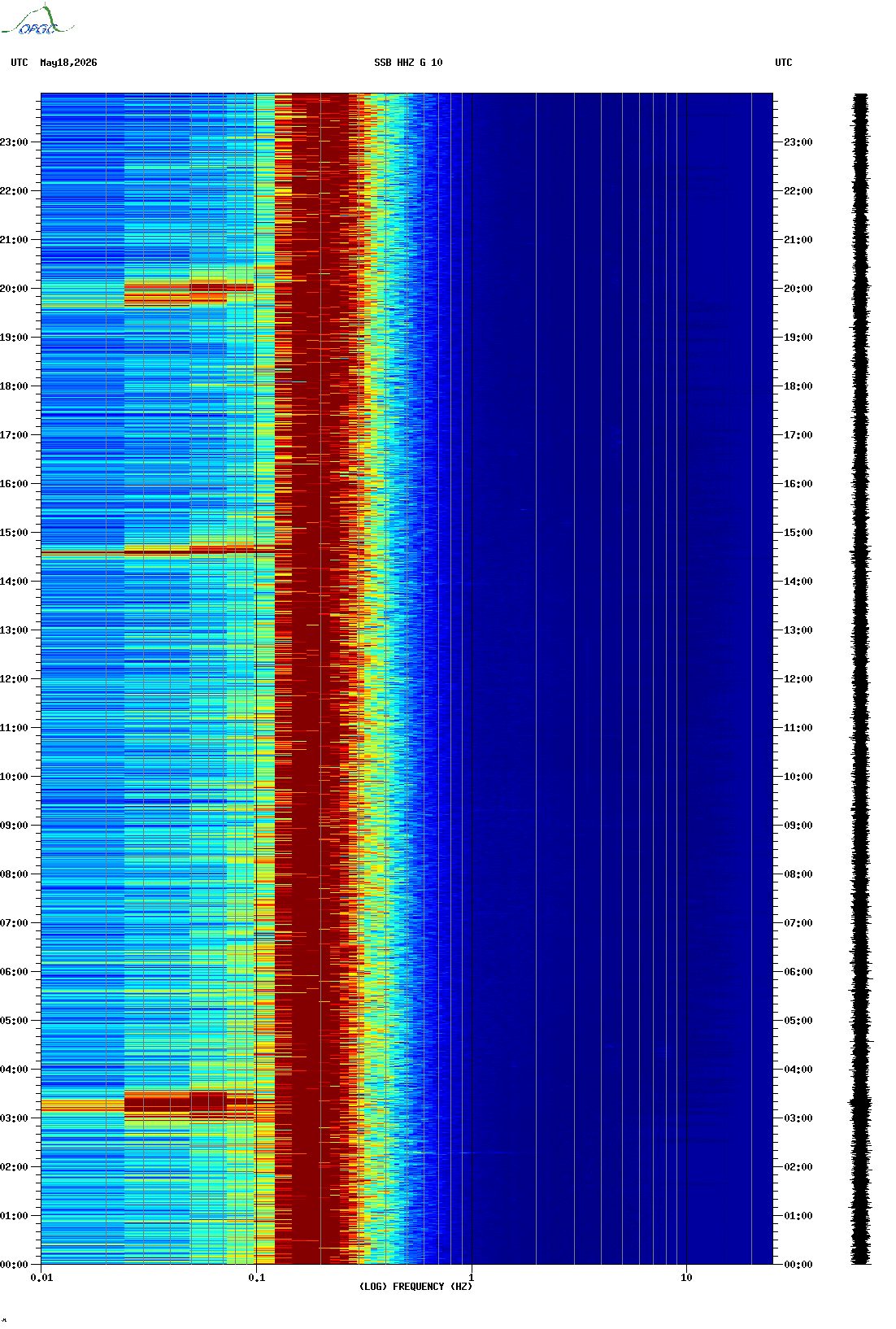Select the 03:00 tick on left time axis
Viewport: 896px width, 1329px height.
click(x=14, y=1118)
